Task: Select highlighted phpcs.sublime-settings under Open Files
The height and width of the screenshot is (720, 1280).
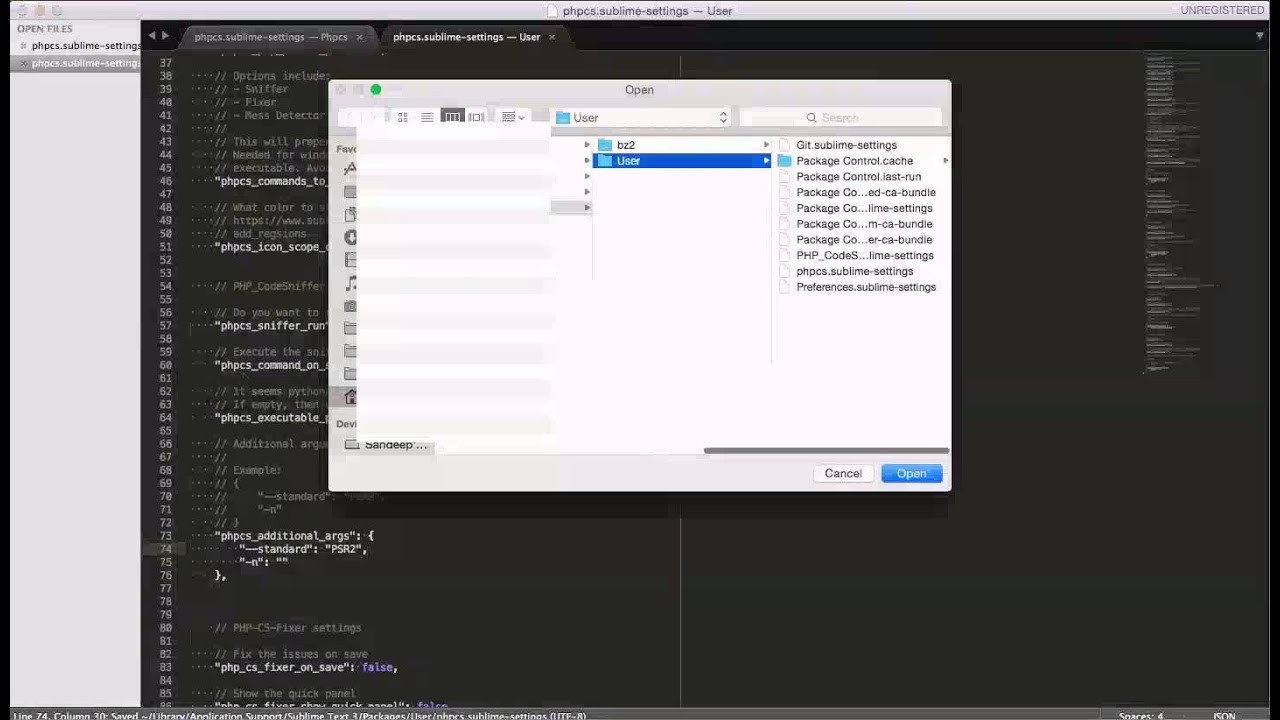Action: (85, 63)
